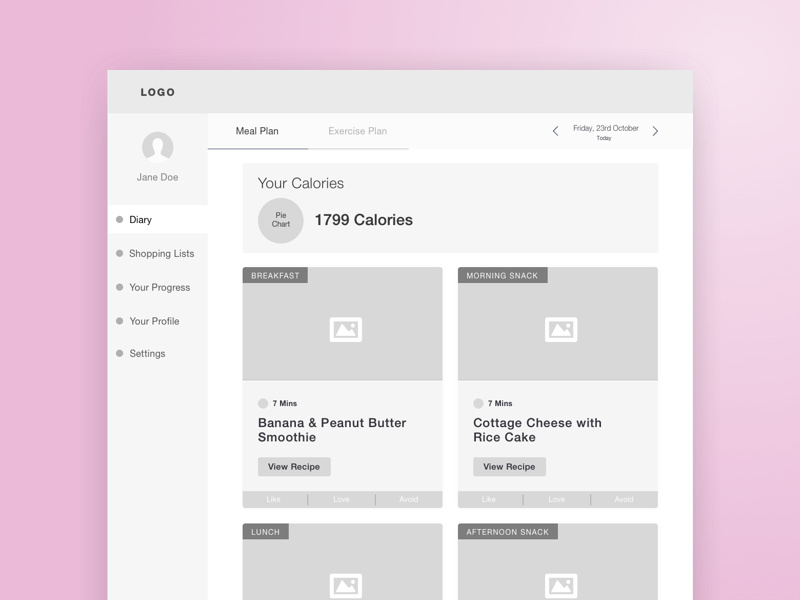Click the BREAKFAST card label
The image size is (800, 600).
275,276
